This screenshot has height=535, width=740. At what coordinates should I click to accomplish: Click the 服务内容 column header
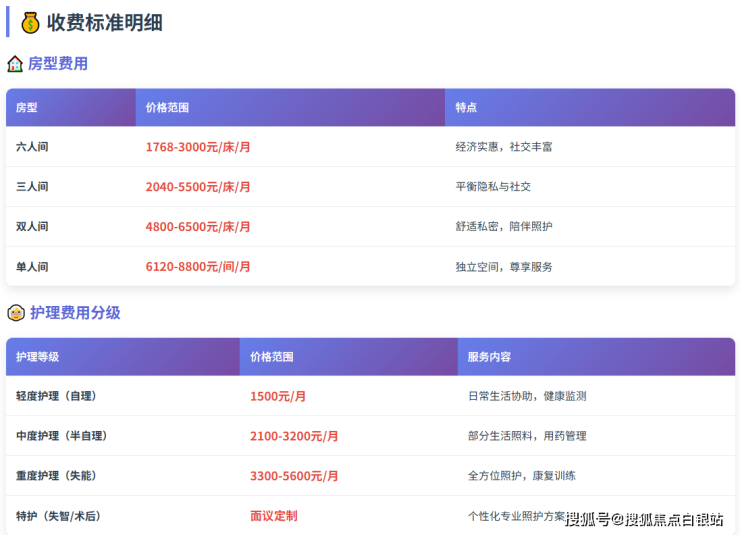click(489, 356)
